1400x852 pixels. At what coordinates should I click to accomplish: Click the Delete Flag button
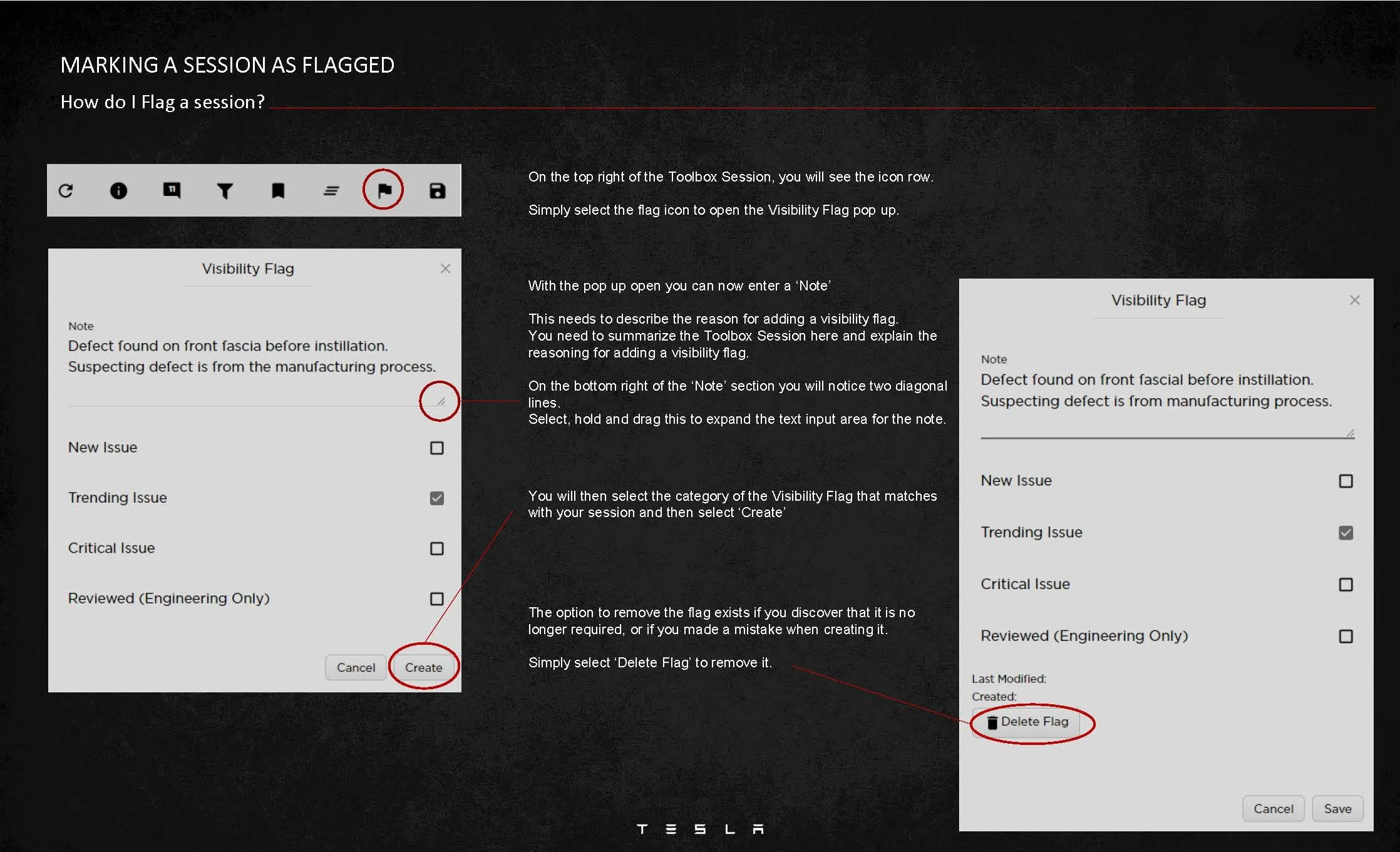(x=1027, y=722)
